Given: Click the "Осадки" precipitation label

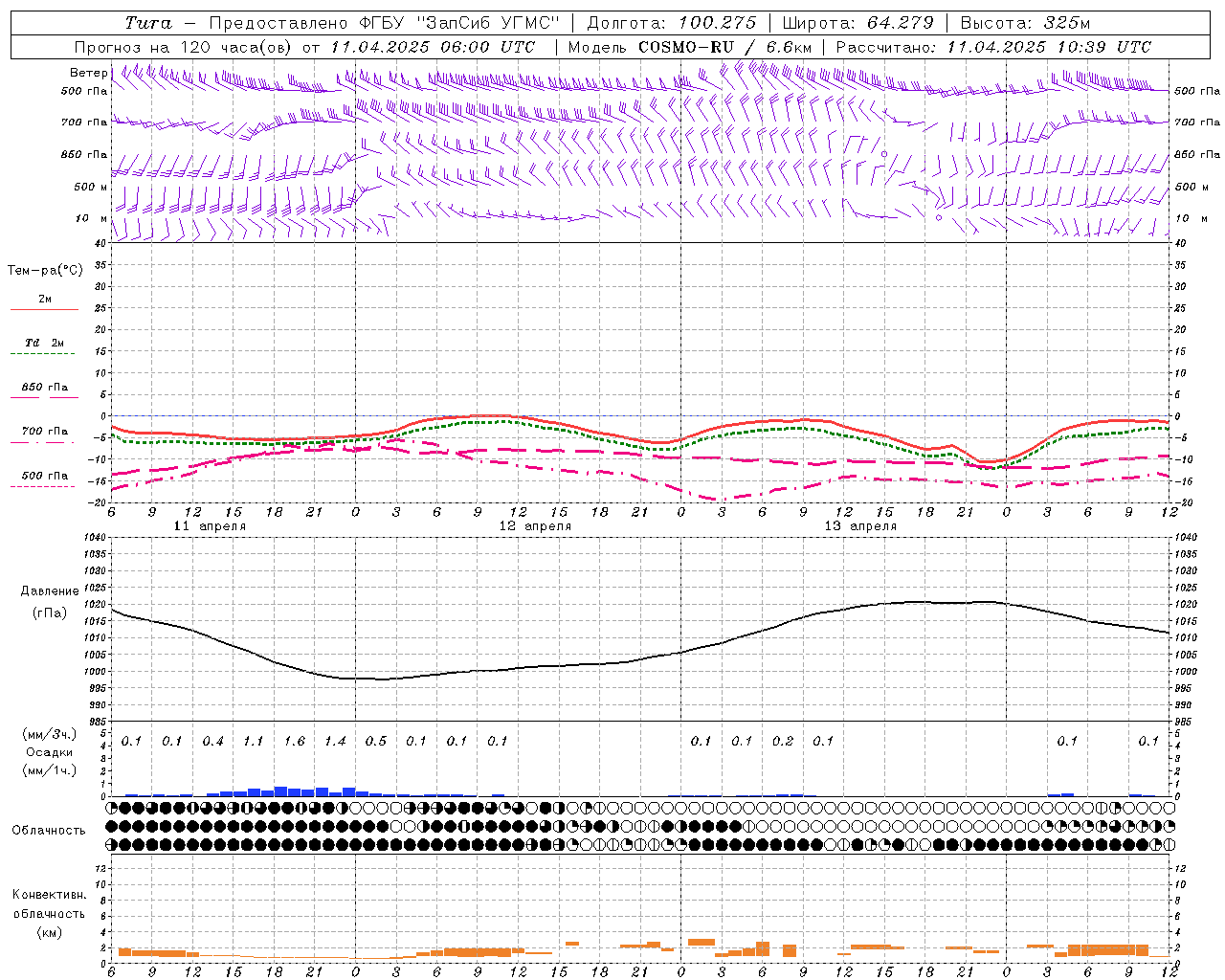Looking at the screenshot, I should click(48, 752).
